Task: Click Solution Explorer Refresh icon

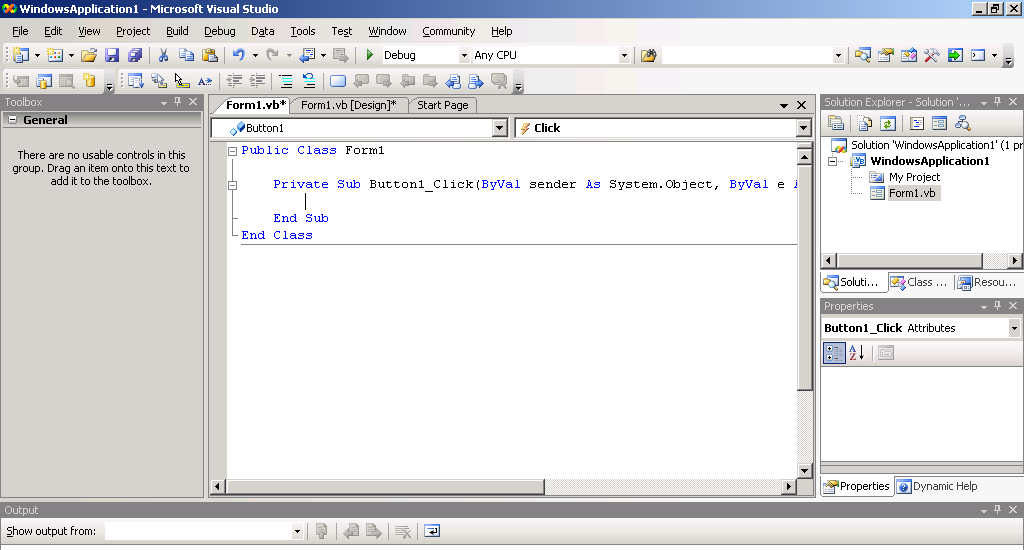Action: (888, 123)
